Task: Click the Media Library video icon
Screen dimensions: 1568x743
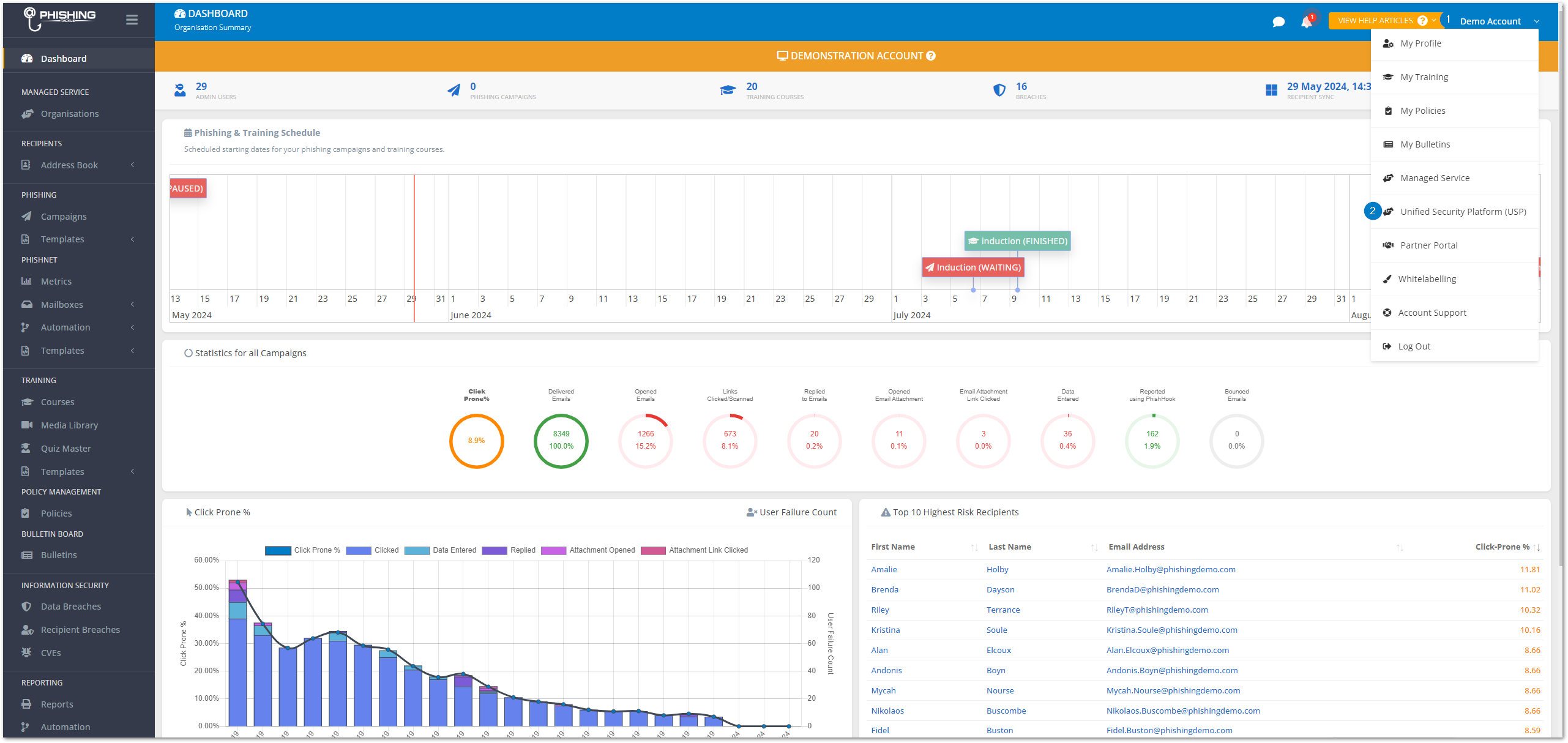Action: click(x=27, y=425)
